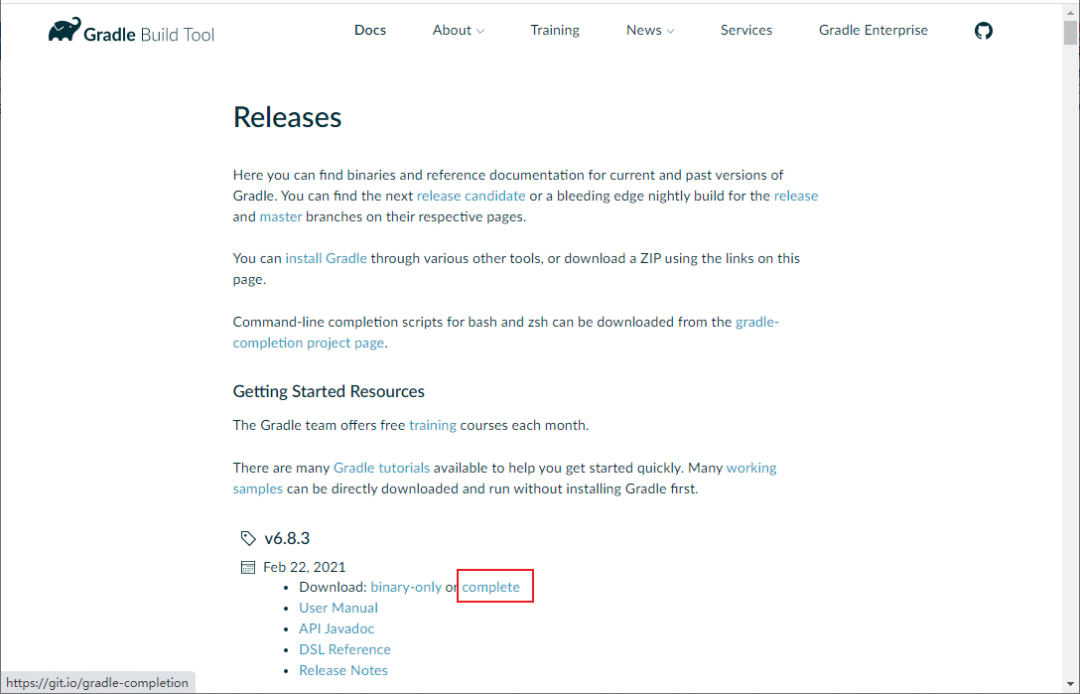Click the vertical scrollbar thumb

tap(1070, 33)
